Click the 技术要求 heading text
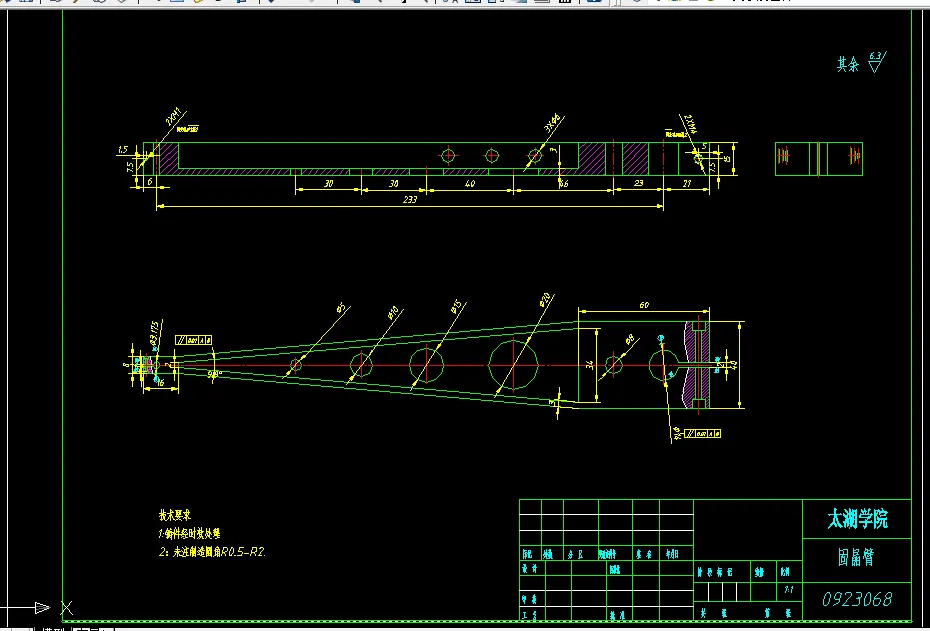This screenshot has height=631, width=930. [x=175, y=515]
